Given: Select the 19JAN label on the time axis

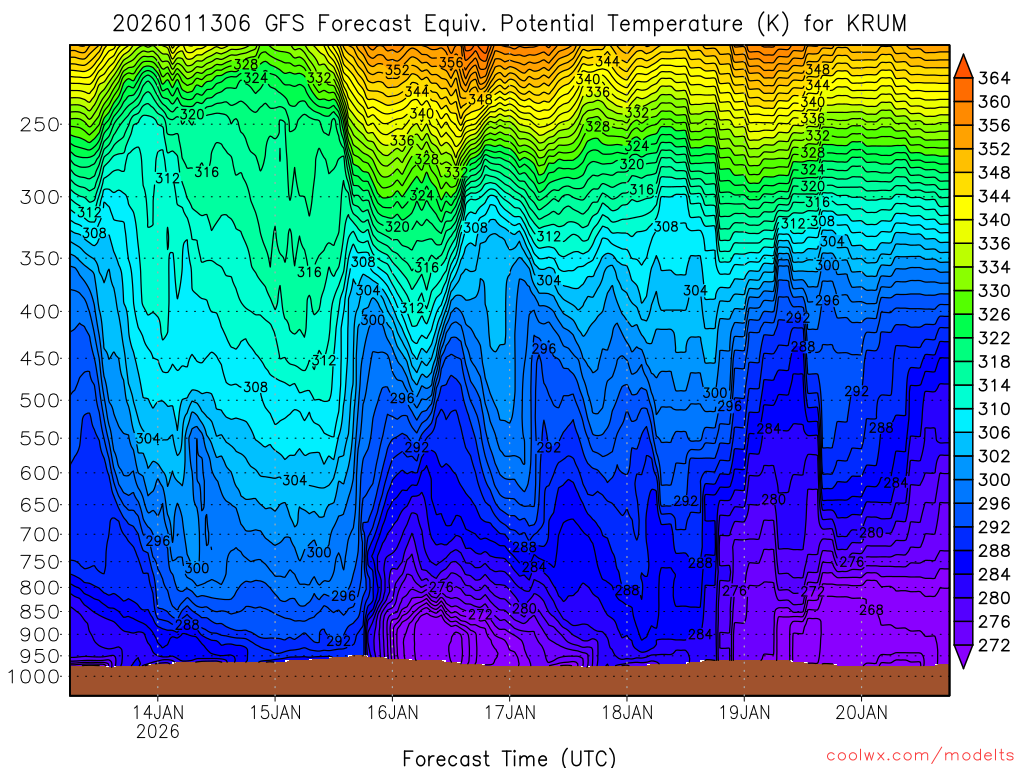Looking at the screenshot, I should [x=744, y=712].
